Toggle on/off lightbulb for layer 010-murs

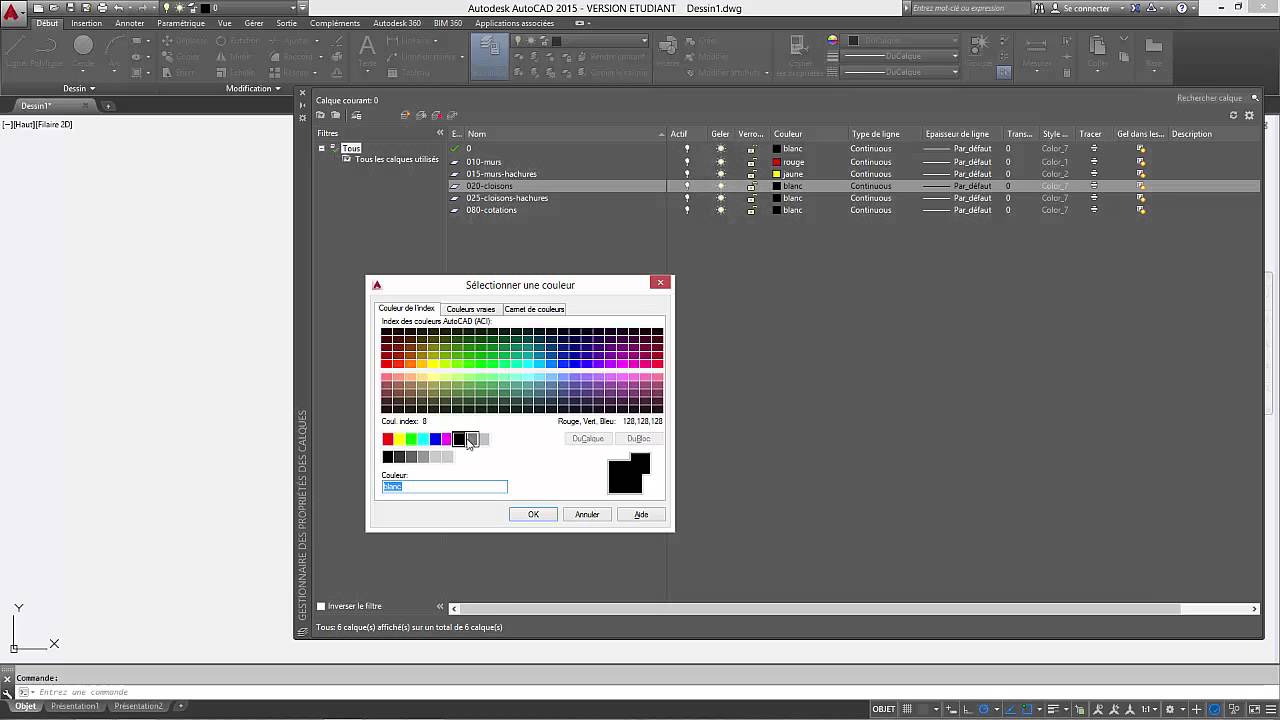tap(686, 162)
